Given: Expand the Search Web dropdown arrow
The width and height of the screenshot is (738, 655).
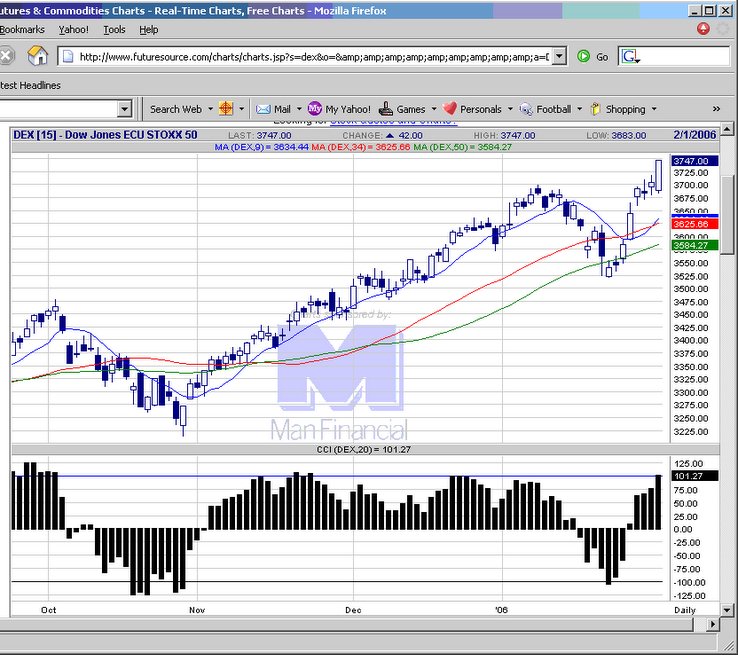Looking at the screenshot, I should pos(210,109).
